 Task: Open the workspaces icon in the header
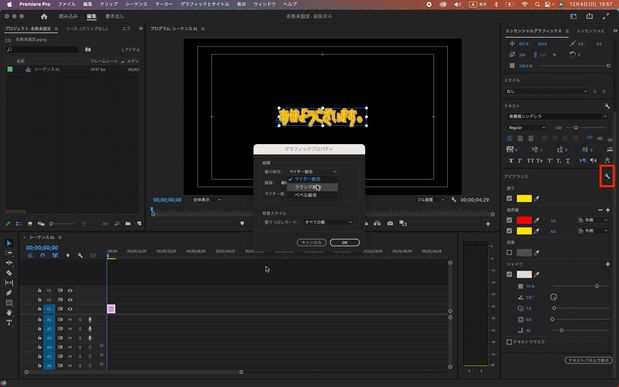(x=573, y=16)
